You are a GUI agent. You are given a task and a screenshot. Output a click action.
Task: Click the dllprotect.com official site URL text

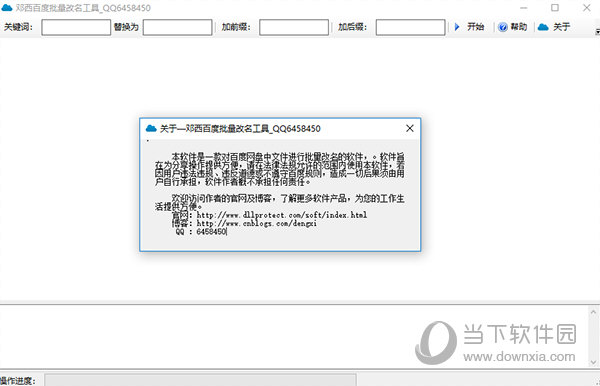282,215
